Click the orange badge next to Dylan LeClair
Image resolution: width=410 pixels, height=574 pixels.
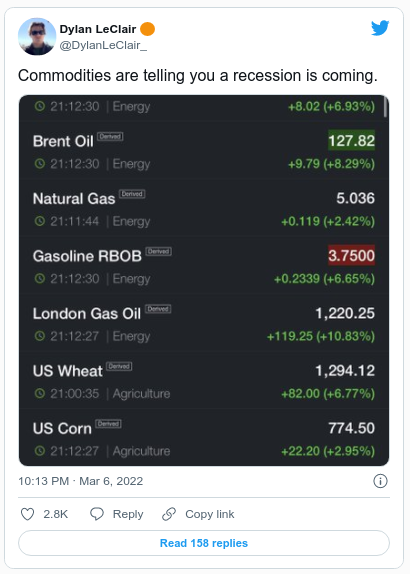click(x=148, y=29)
